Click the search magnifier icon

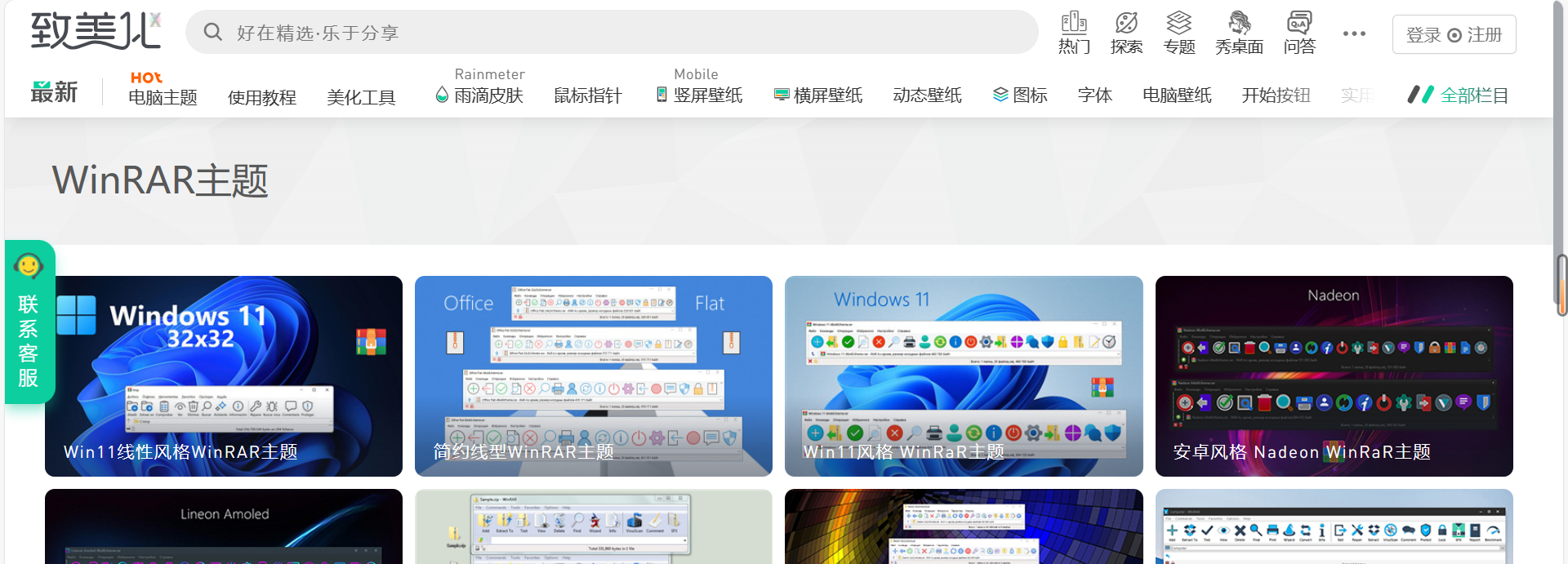pos(213,33)
